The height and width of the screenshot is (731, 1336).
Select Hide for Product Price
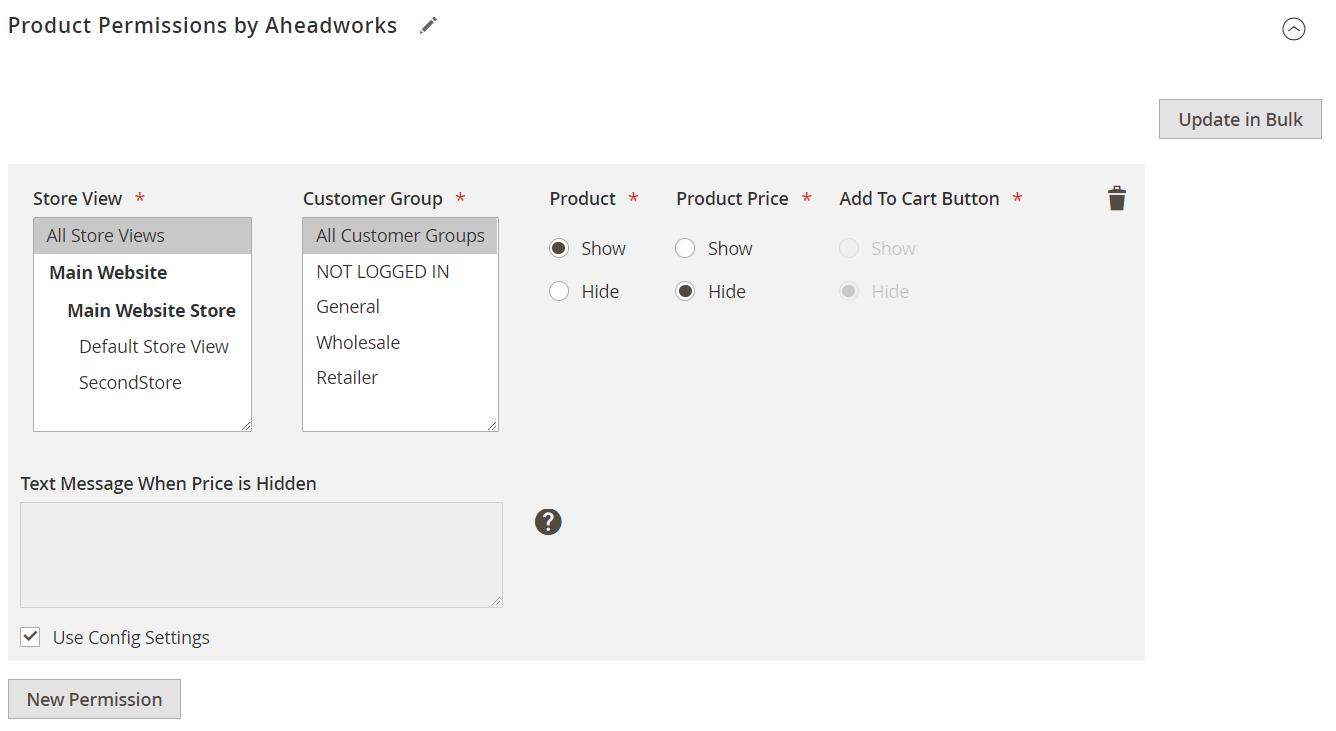pos(685,291)
